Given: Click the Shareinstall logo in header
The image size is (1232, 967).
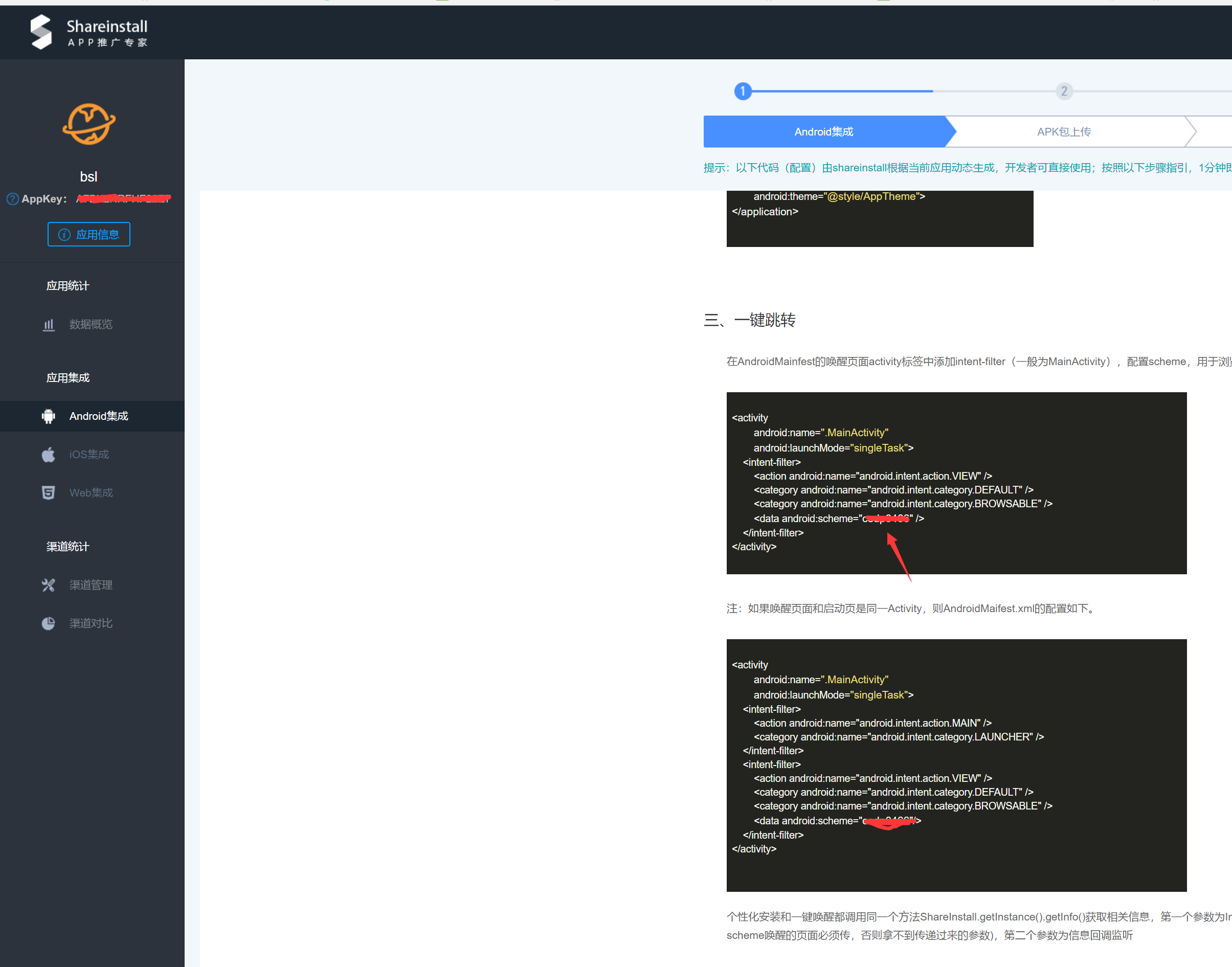Looking at the screenshot, I should pyautogui.click(x=89, y=32).
